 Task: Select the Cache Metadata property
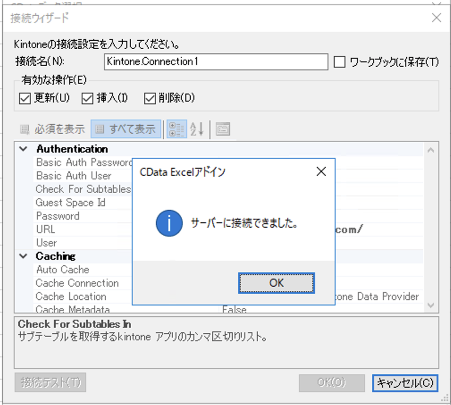[x=73, y=309]
